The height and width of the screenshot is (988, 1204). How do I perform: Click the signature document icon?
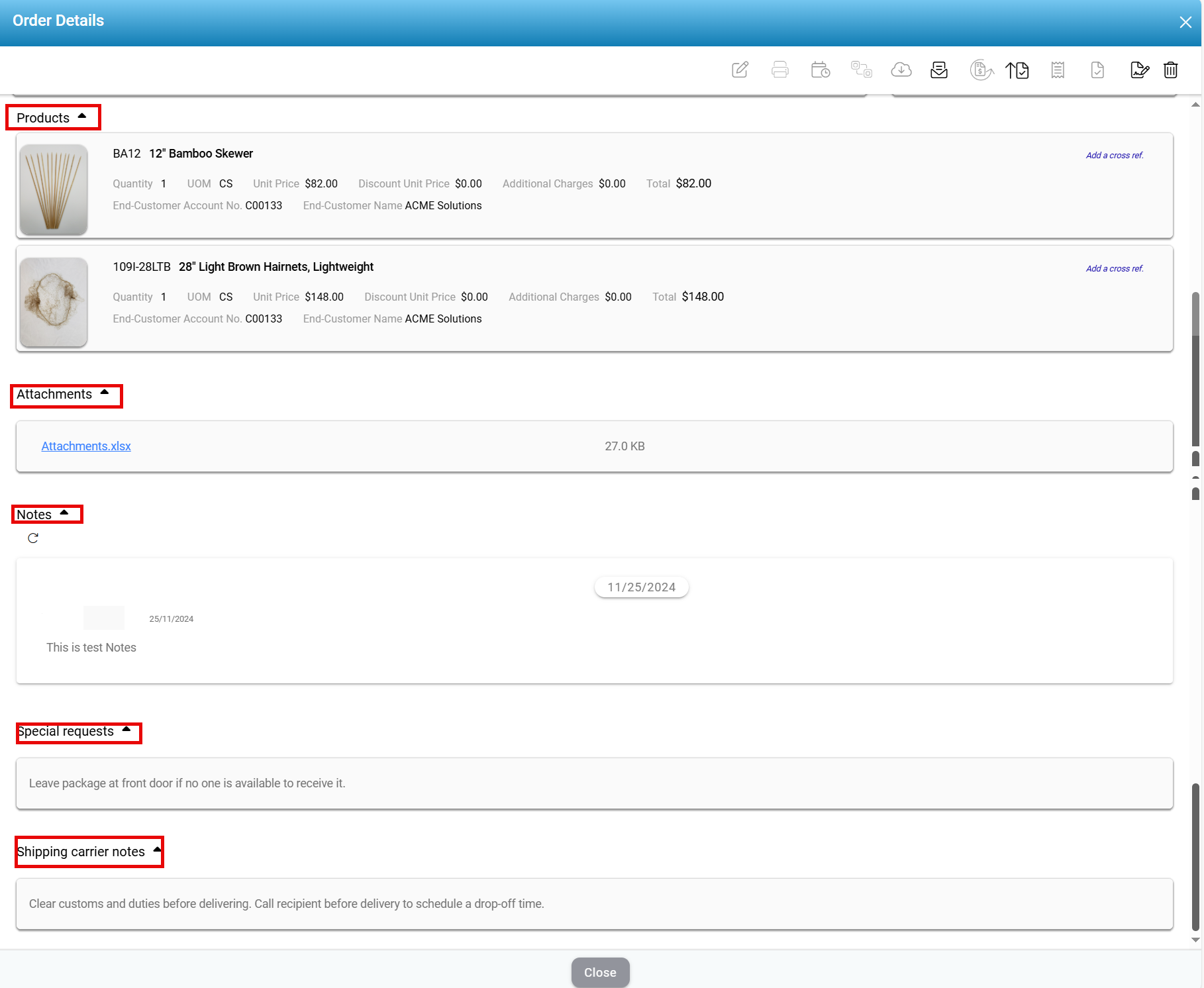1138,70
